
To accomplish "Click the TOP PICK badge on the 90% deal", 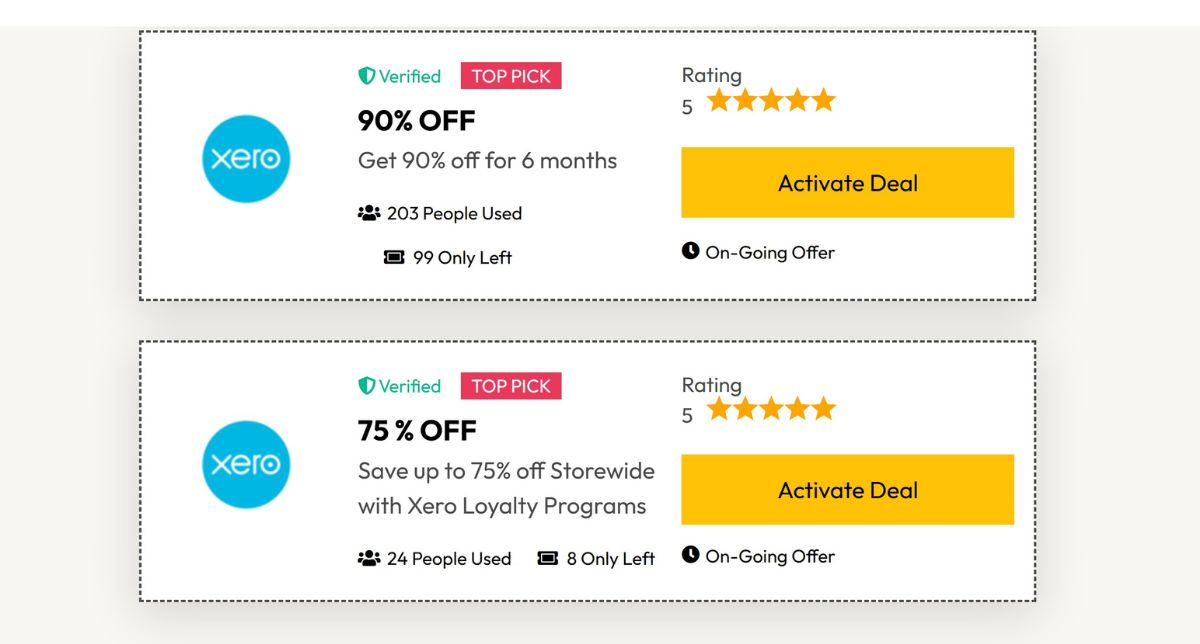I will coord(511,76).
